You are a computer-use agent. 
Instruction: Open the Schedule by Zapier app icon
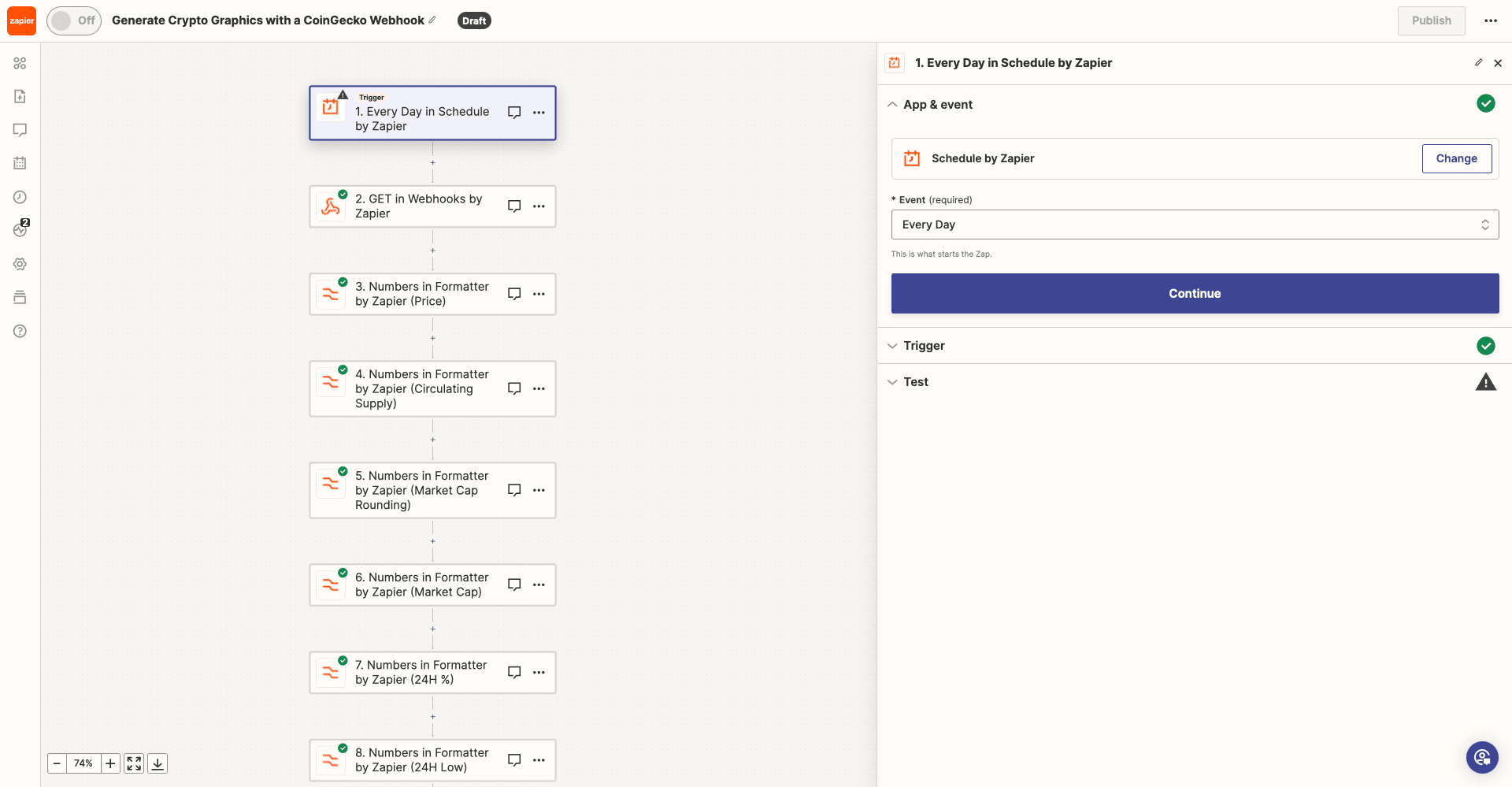[910, 158]
